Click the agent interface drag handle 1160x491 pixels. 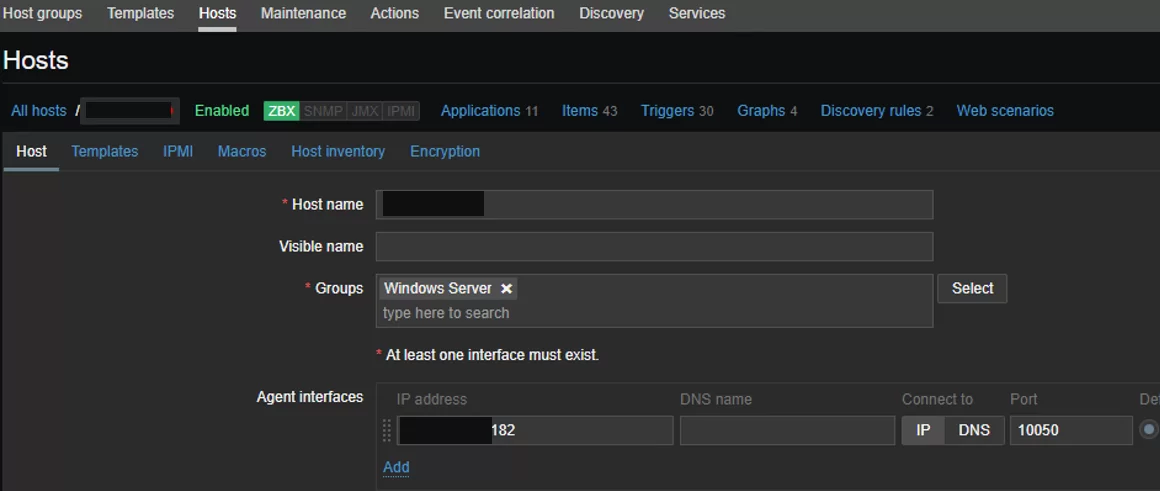[x=387, y=430]
